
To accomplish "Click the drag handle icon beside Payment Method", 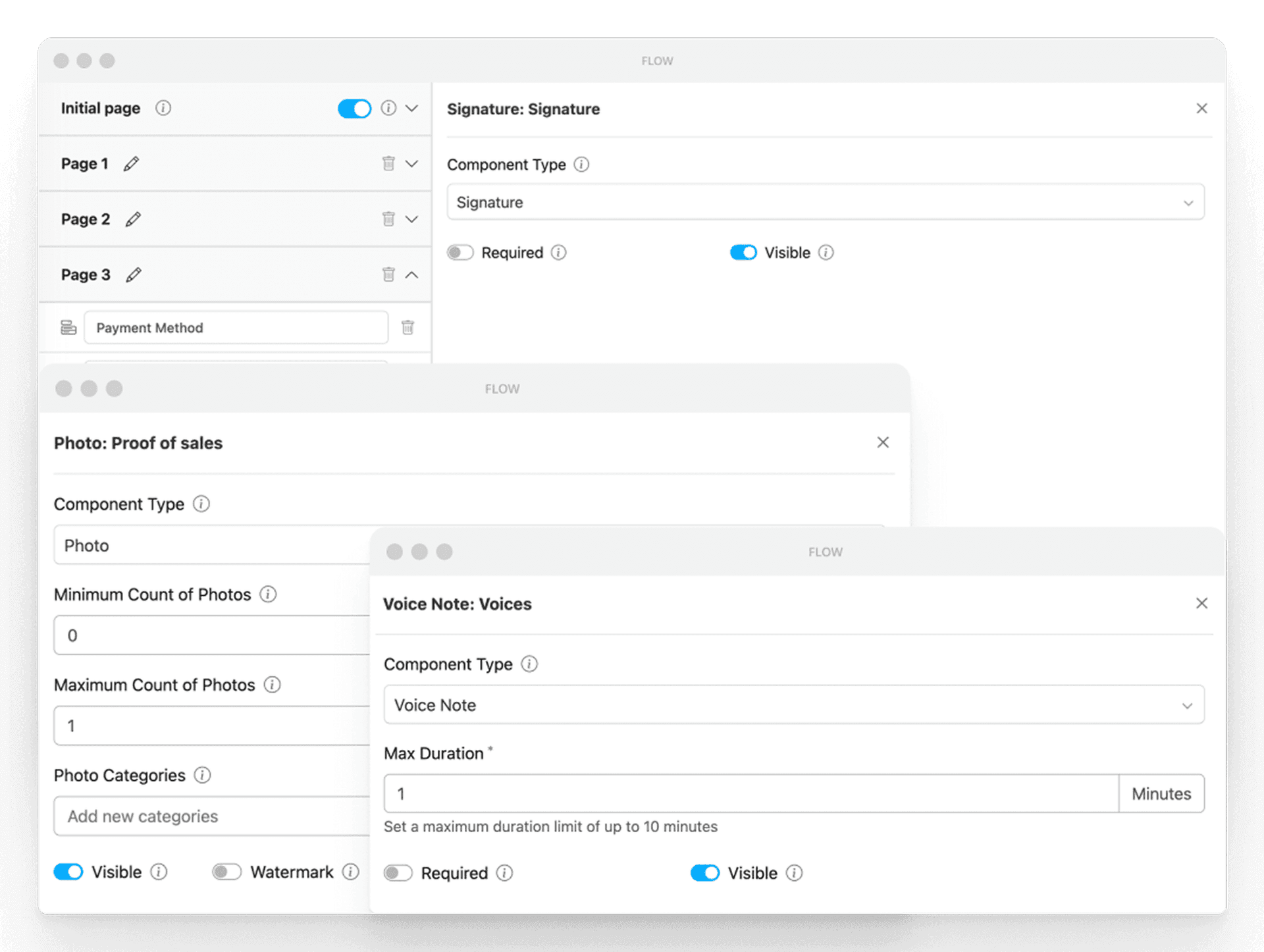I will click(x=68, y=327).
